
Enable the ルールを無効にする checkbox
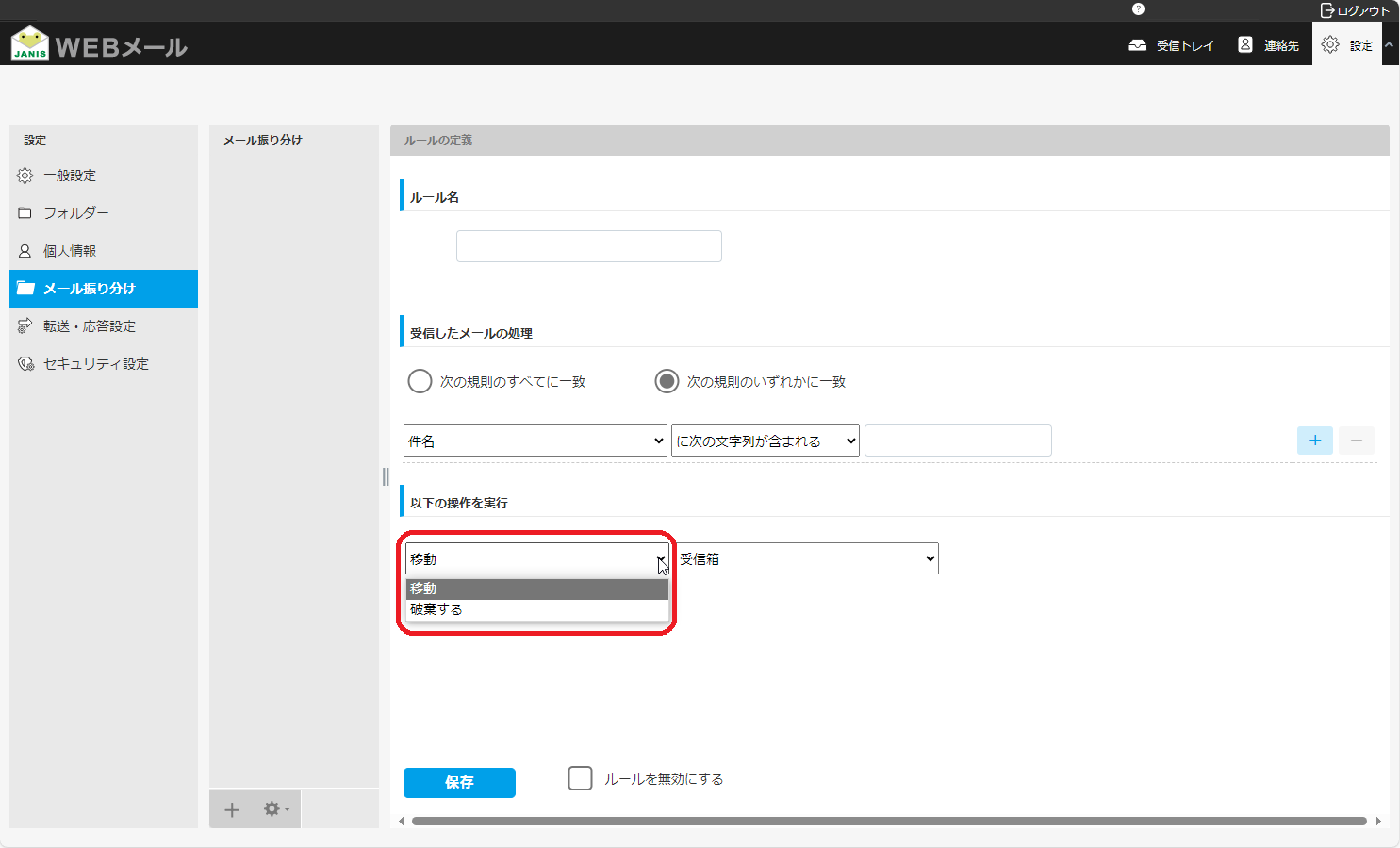pyautogui.click(x=581, y=778)
